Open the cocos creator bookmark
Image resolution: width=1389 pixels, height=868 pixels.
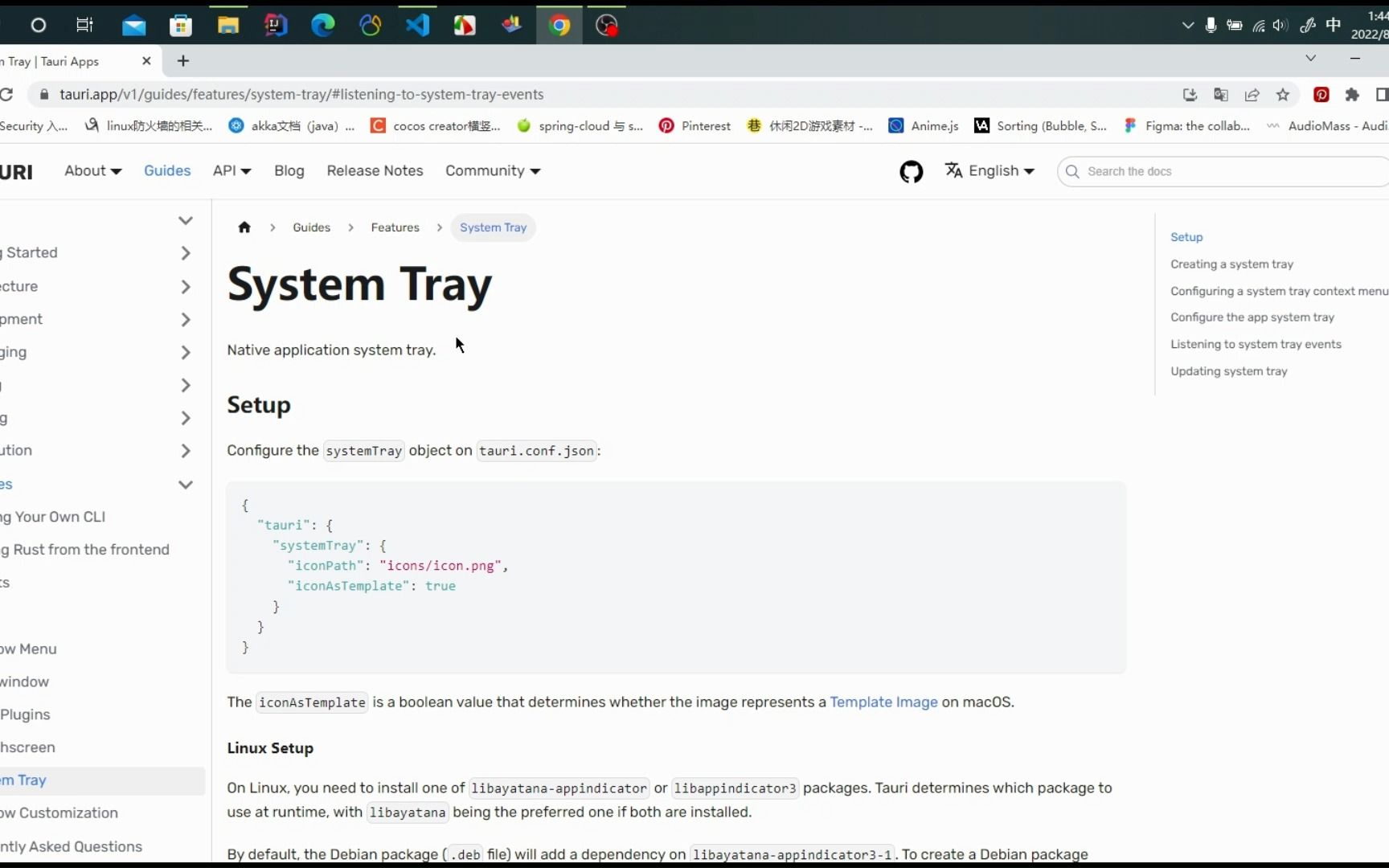435,126
